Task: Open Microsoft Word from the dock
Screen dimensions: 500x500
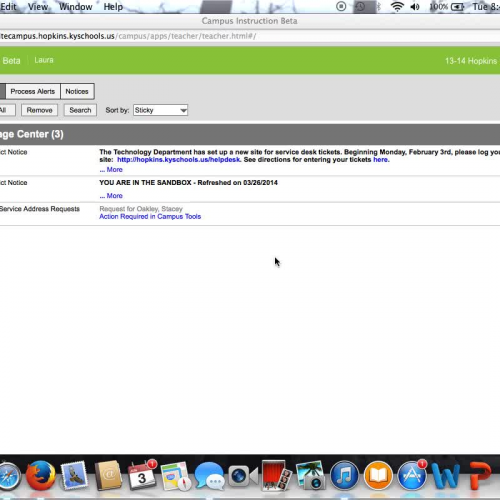Action: point(445,476)
